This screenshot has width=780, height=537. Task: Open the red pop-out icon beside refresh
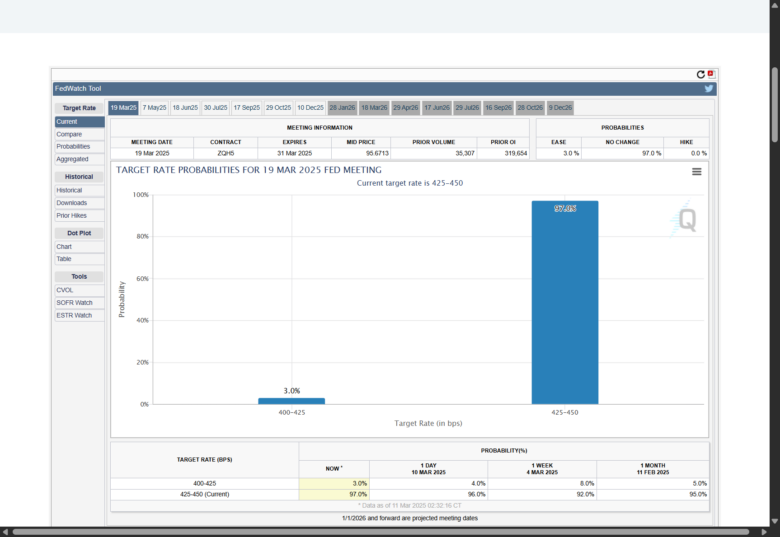pyautogui.click(x=711, y=75)
